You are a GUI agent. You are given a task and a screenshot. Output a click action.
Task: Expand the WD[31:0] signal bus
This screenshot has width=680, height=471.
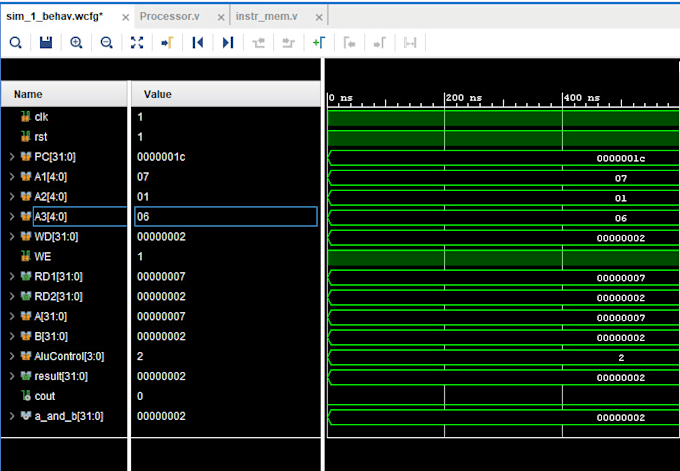(x=12, y=237)
